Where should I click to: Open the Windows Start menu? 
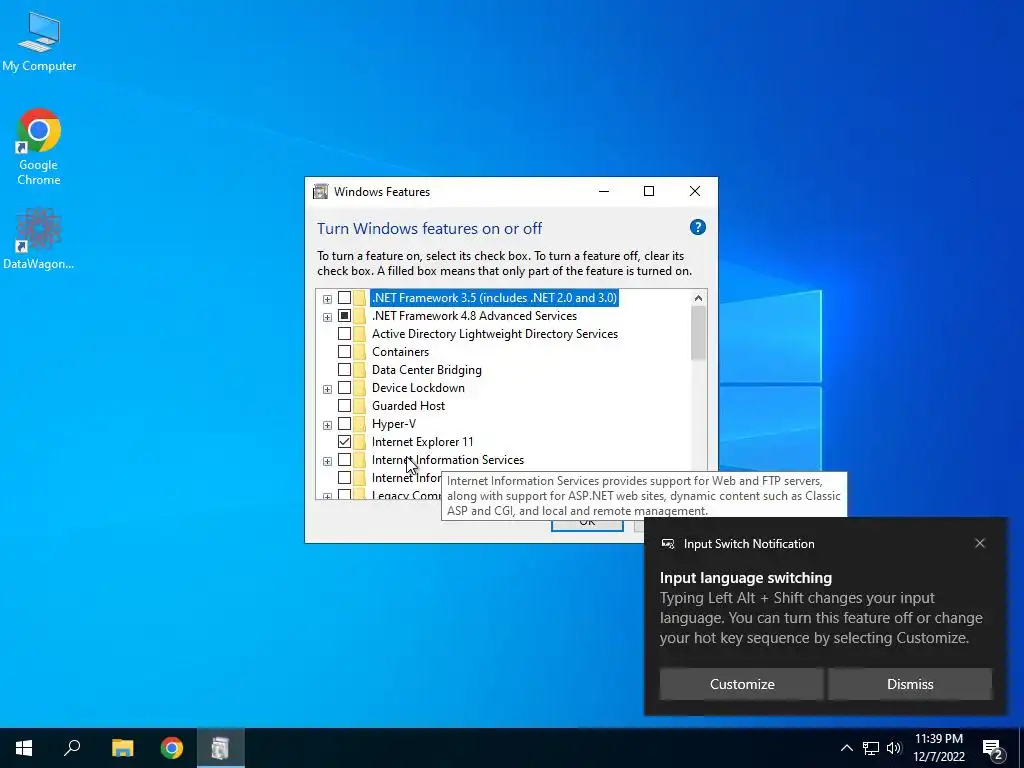coord(24,748)
